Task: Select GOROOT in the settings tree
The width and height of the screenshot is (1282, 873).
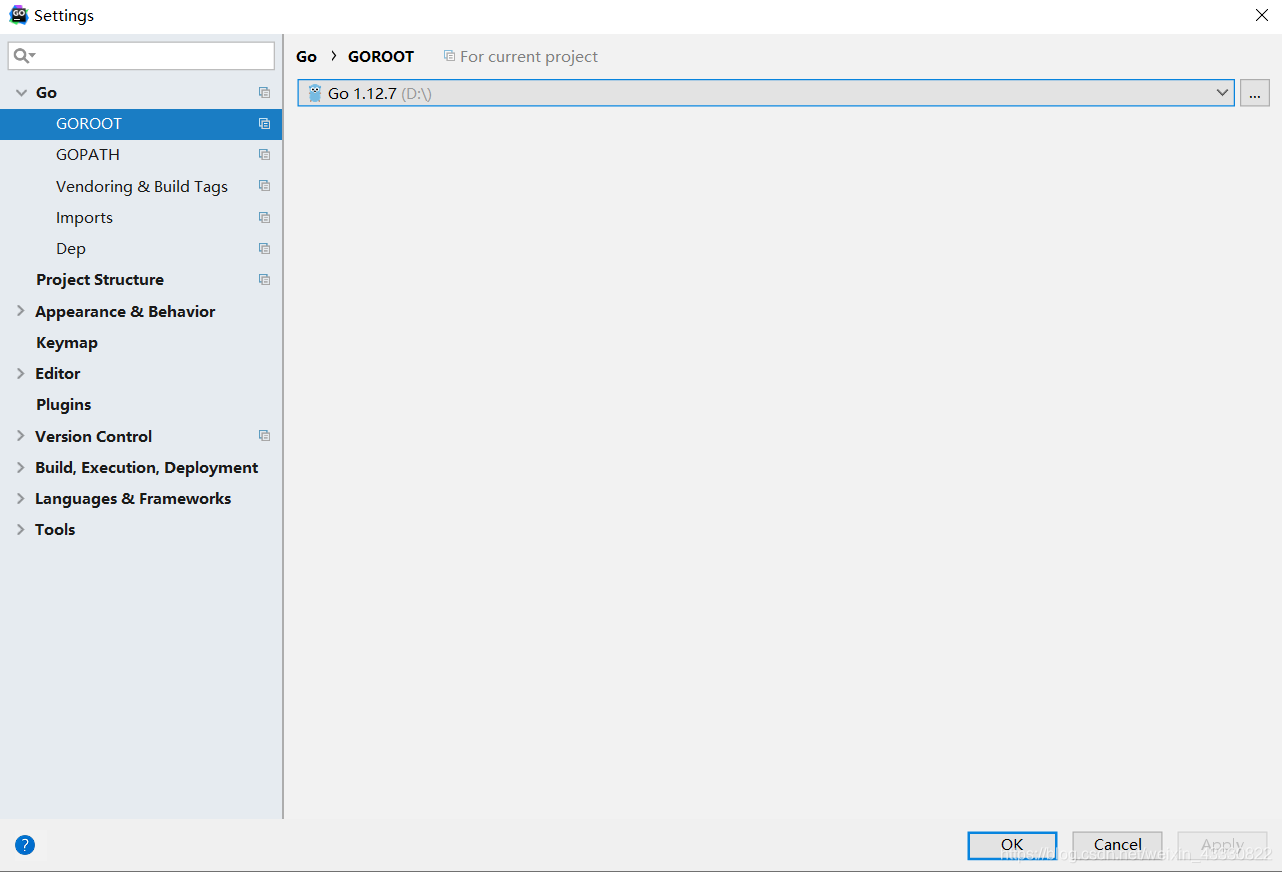Action: click(x=141, y=124)
